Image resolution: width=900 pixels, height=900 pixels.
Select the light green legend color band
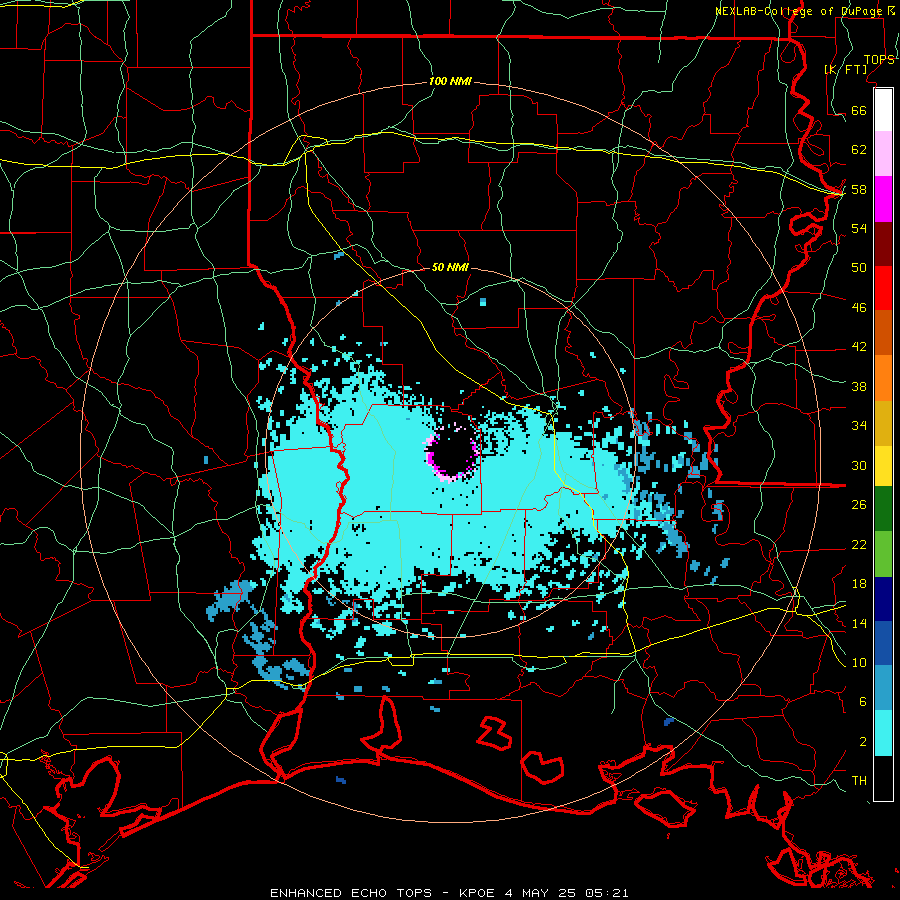click(x=883, y=554)
